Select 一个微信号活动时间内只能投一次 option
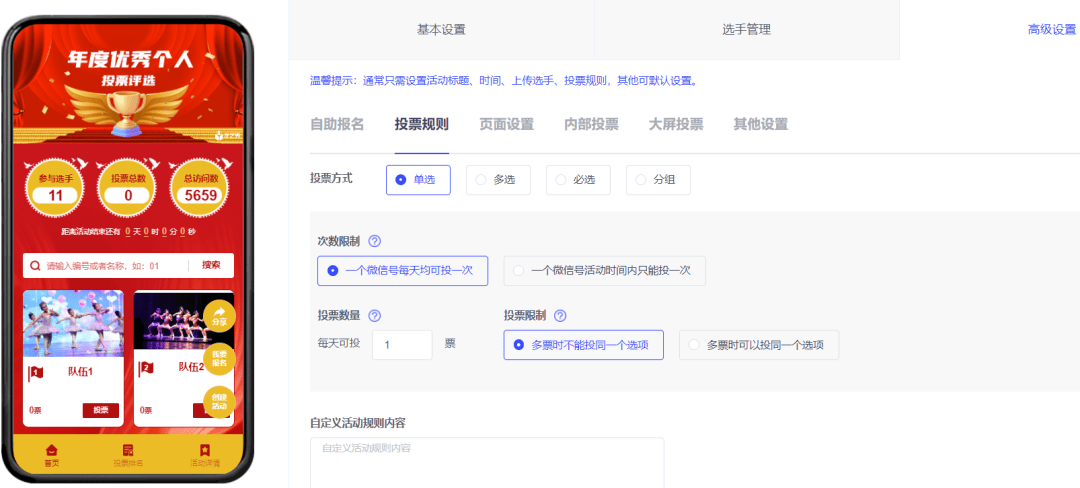Image resolution: width=1080 pixels, height=488 pixels. (605, 270)
